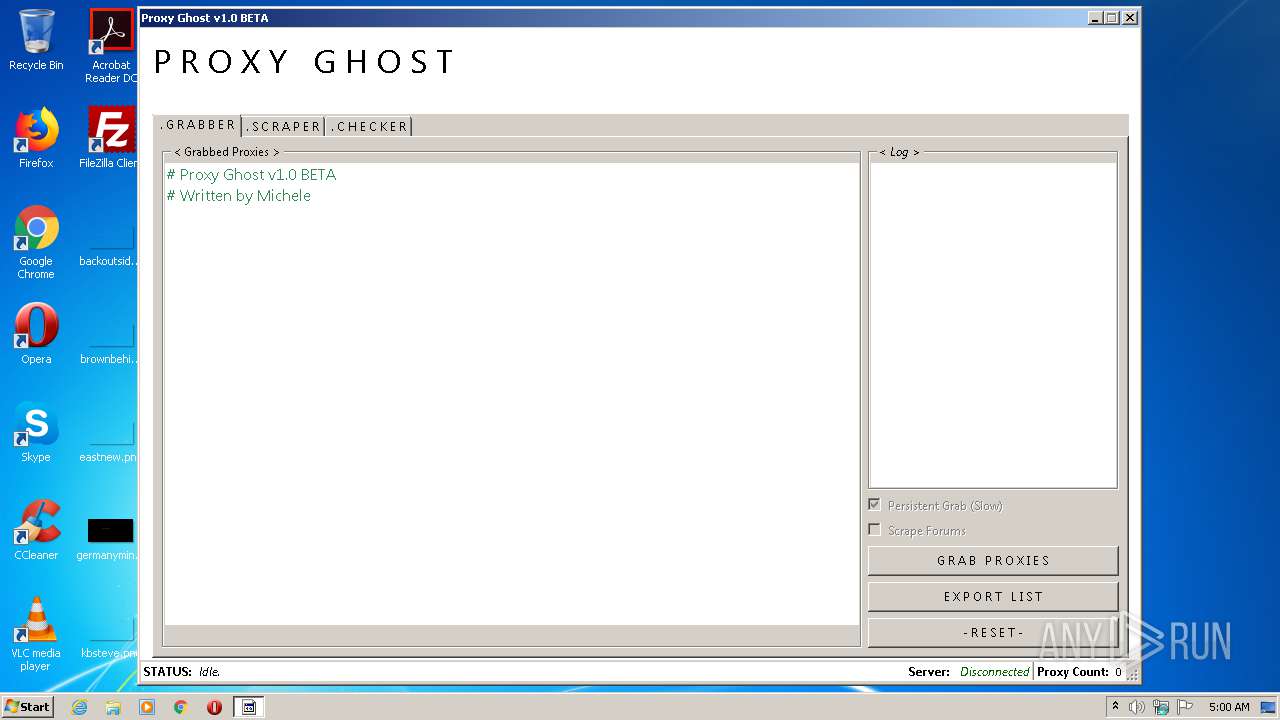The image size is (1280, 720).
Task: Launch Skype from the desktop
Action: [36, 432]
